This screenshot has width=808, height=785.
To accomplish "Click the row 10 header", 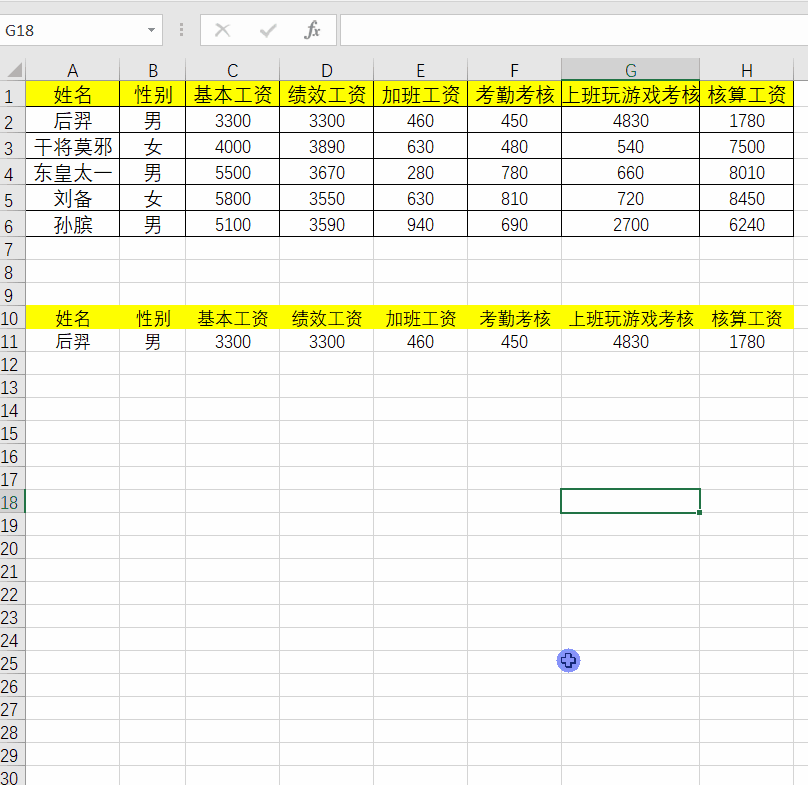I will point(12,318).
